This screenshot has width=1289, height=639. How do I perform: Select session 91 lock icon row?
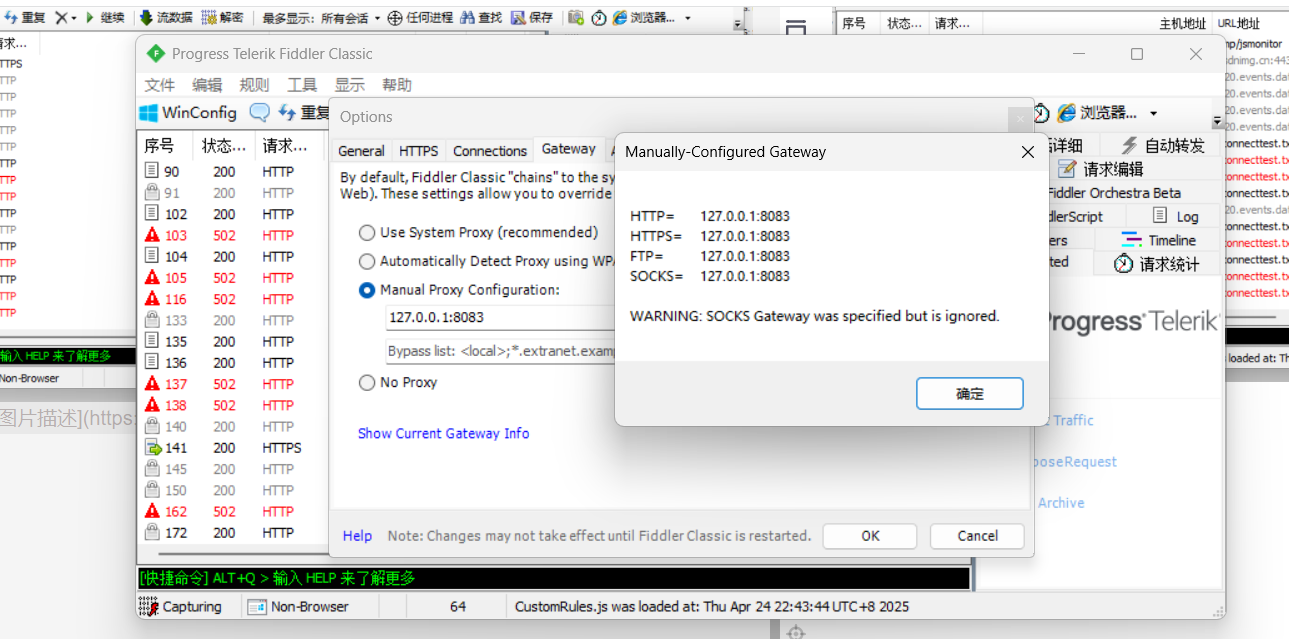(x=152, y=193)
